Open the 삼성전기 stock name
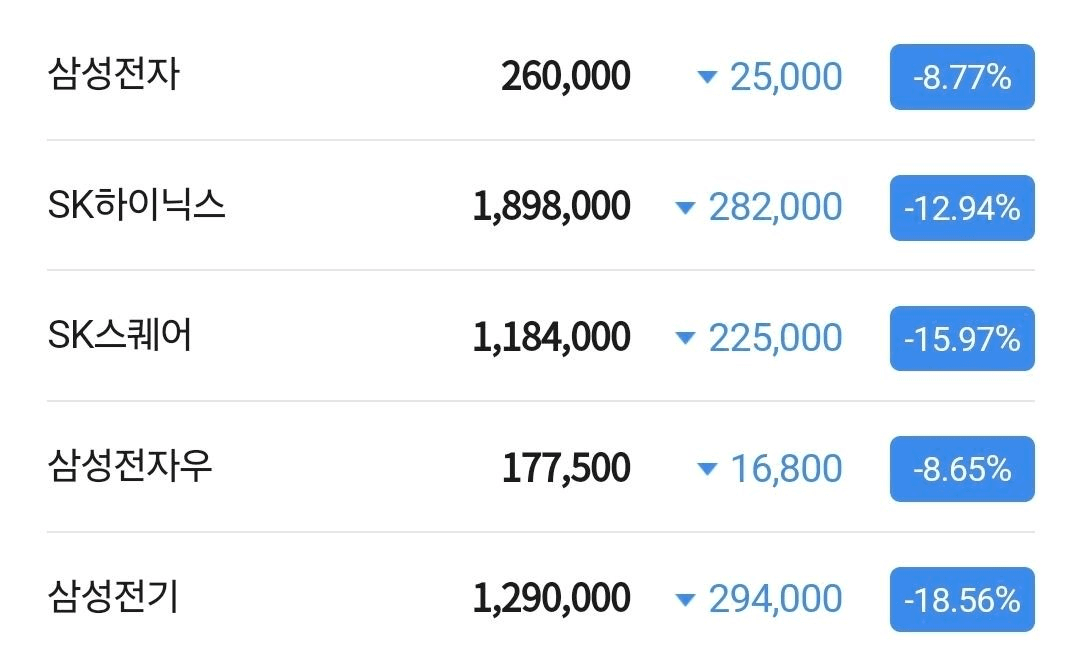The height and width of the screenshot is (669, 1079). (x=113, y=597)
